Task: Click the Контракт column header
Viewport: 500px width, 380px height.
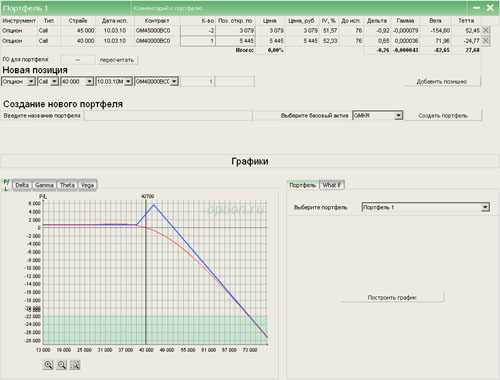Action: click(157, 21)
